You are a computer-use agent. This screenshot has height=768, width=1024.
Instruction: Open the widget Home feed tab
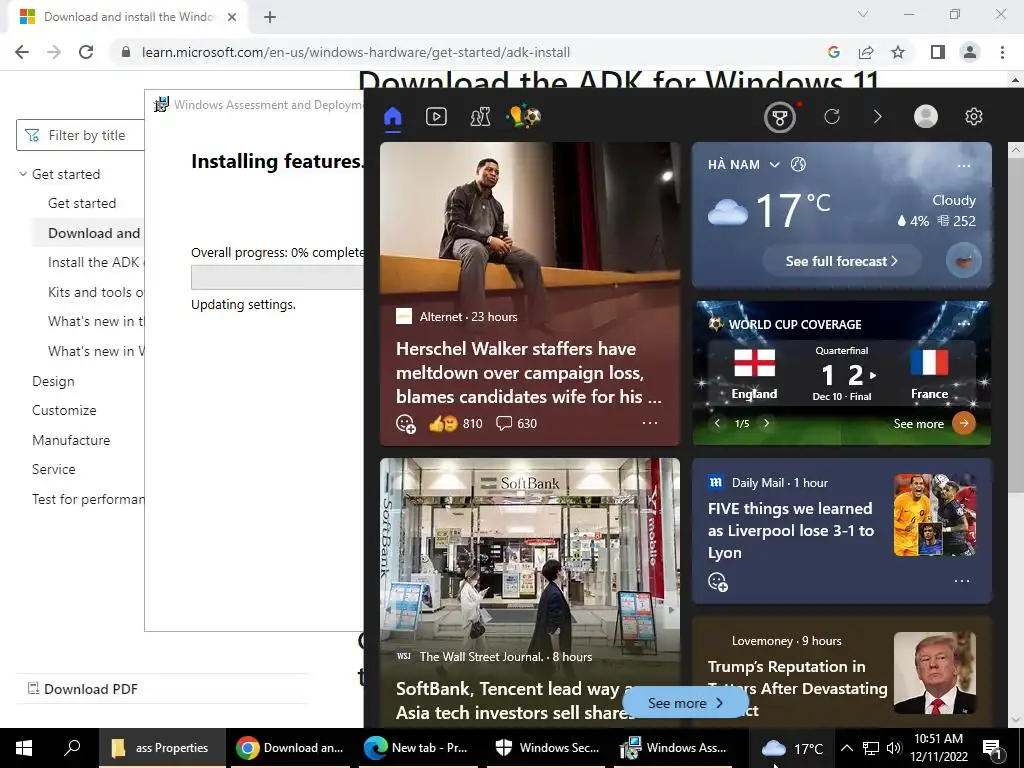[x=392, y=118]
